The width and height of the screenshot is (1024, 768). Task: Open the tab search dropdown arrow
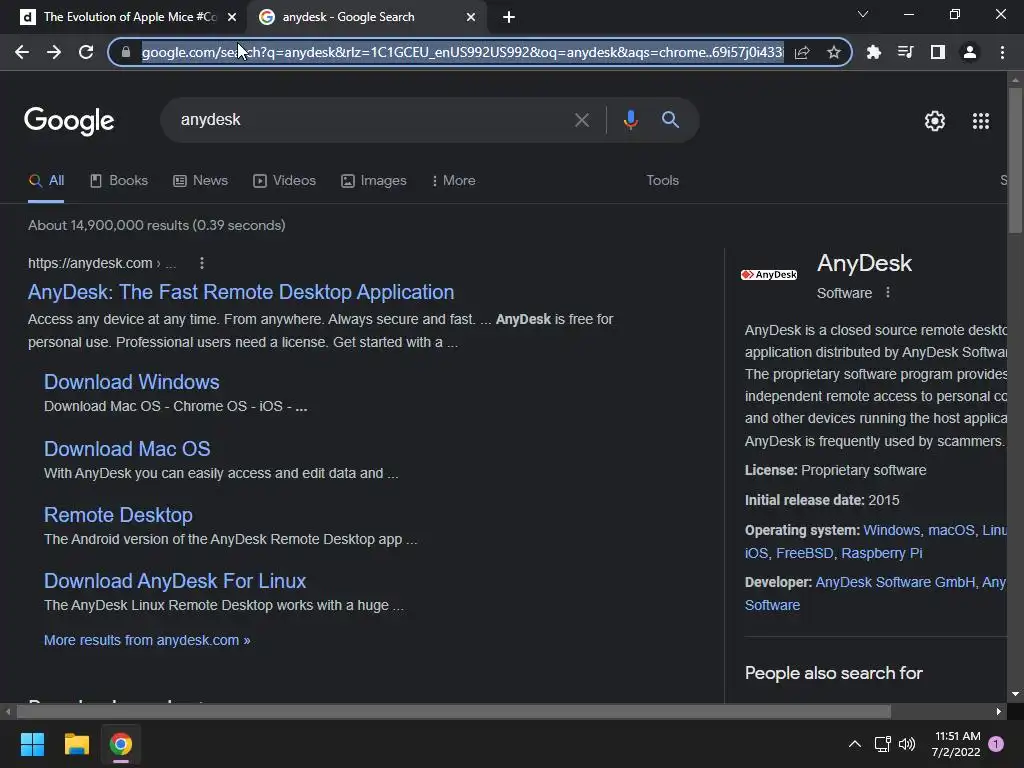[863, 14]
